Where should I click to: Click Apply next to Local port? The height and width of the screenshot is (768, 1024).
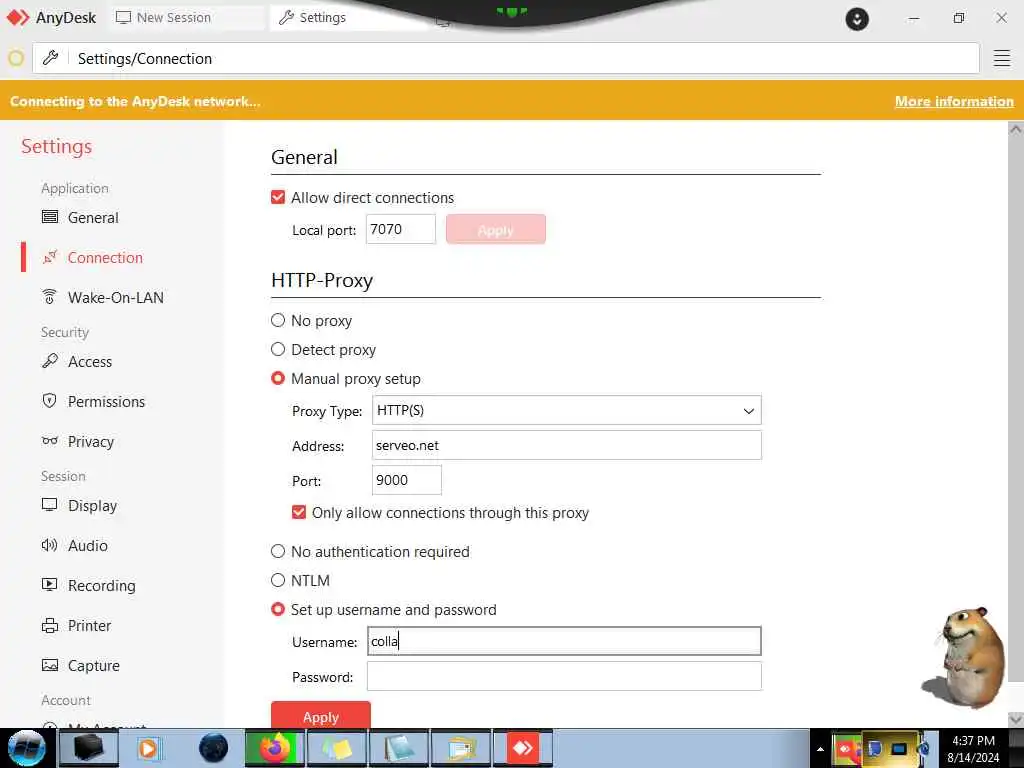496,229
